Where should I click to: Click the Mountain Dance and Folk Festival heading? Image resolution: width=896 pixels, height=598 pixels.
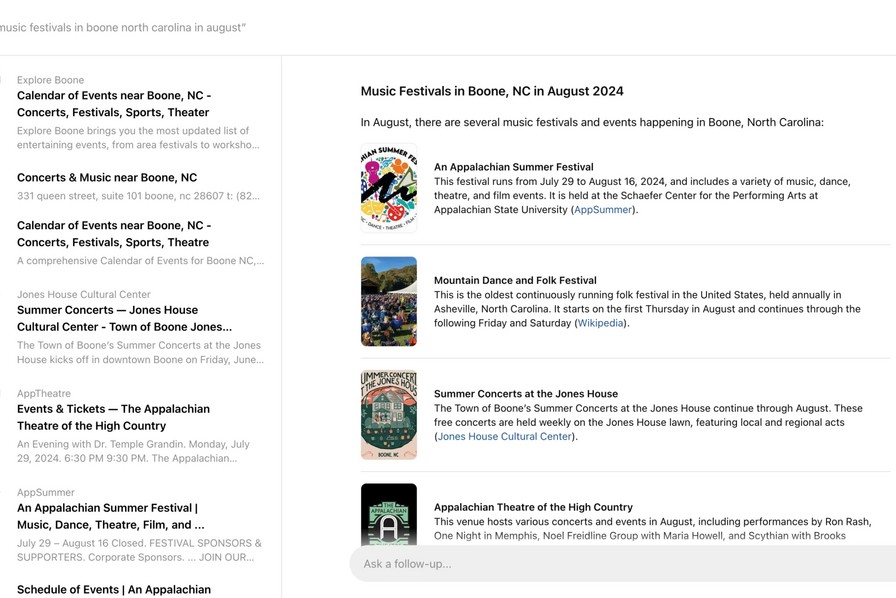point(515,281)
